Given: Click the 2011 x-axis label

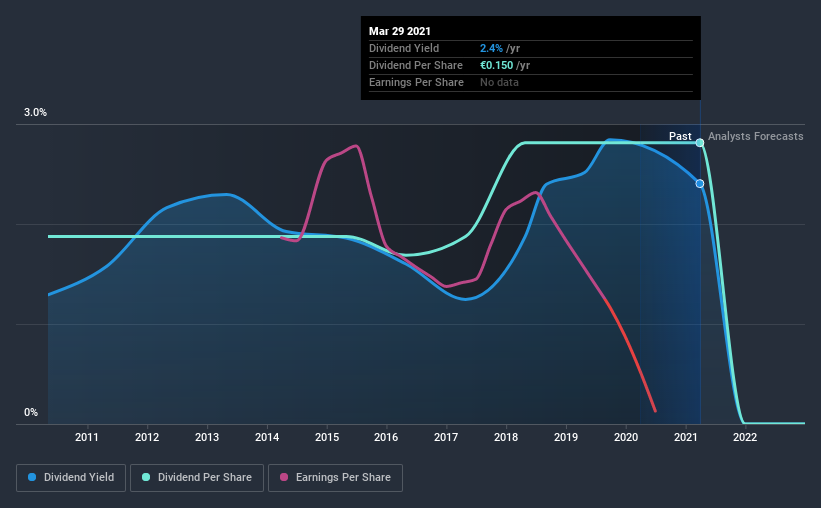Looking at the screenshot, I should [x=86, y=437].
